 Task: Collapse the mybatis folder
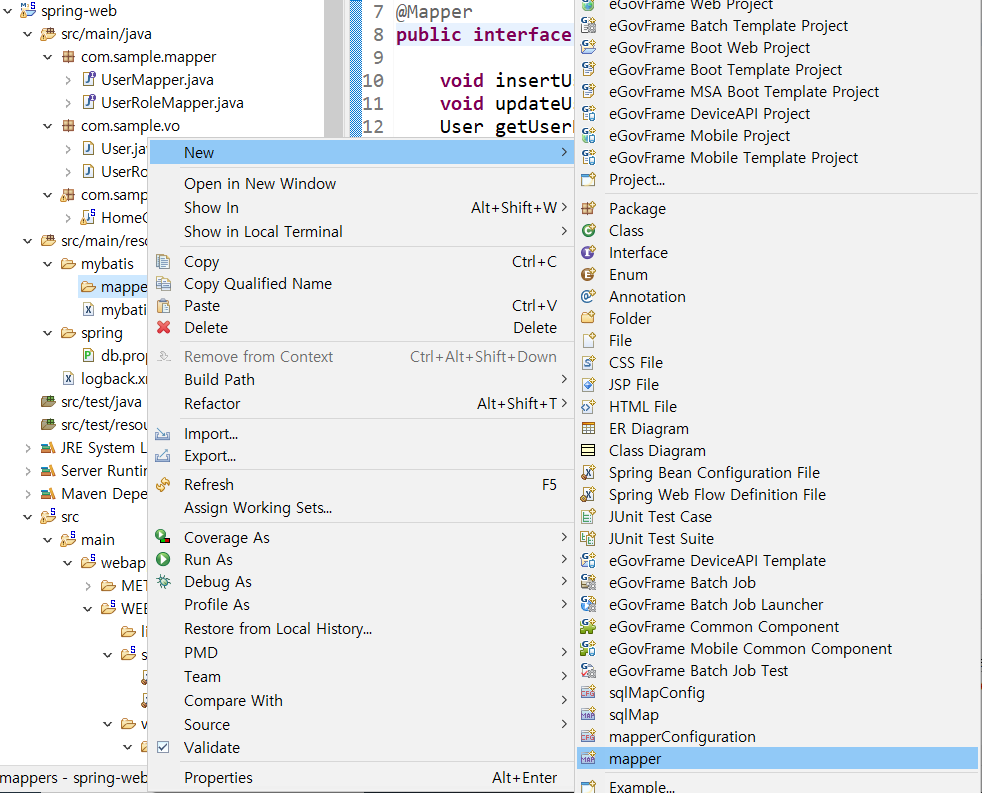pos(48,264)
